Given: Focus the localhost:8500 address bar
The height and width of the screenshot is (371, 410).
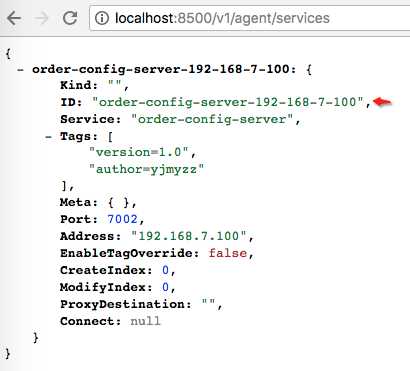Looking at the screenshot, I should (x=250, y=18).
